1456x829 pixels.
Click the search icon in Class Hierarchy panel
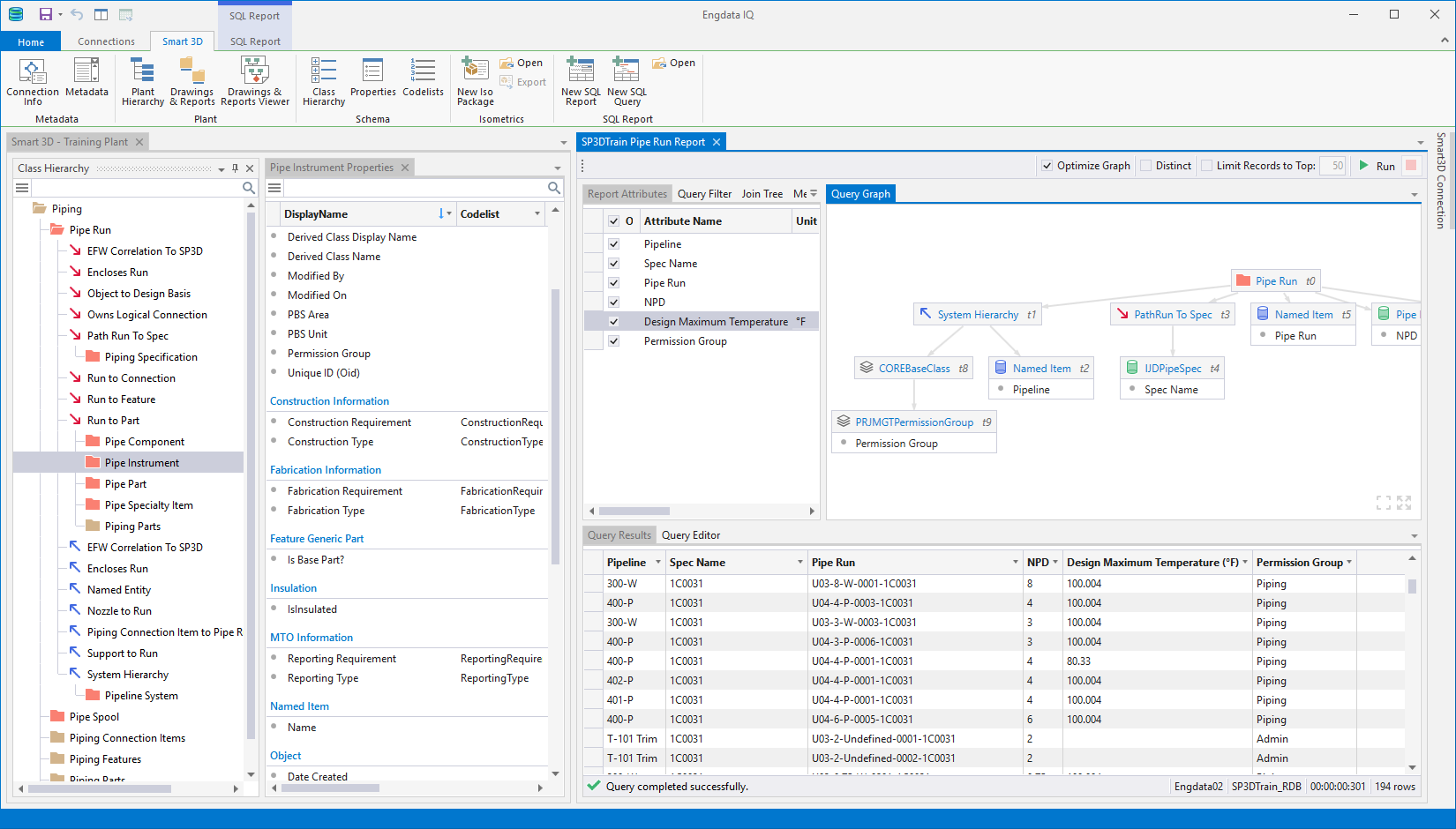[x=249, y=188]
